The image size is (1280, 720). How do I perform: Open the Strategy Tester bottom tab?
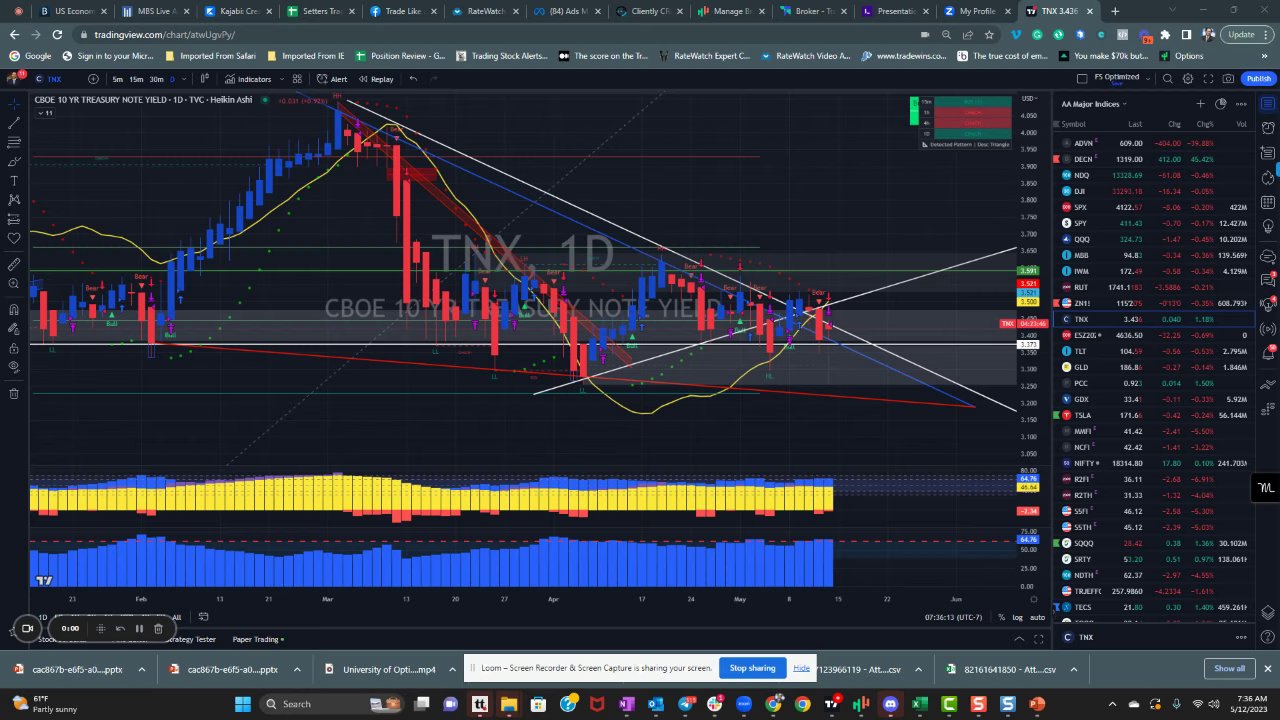[x=190, y=639]
